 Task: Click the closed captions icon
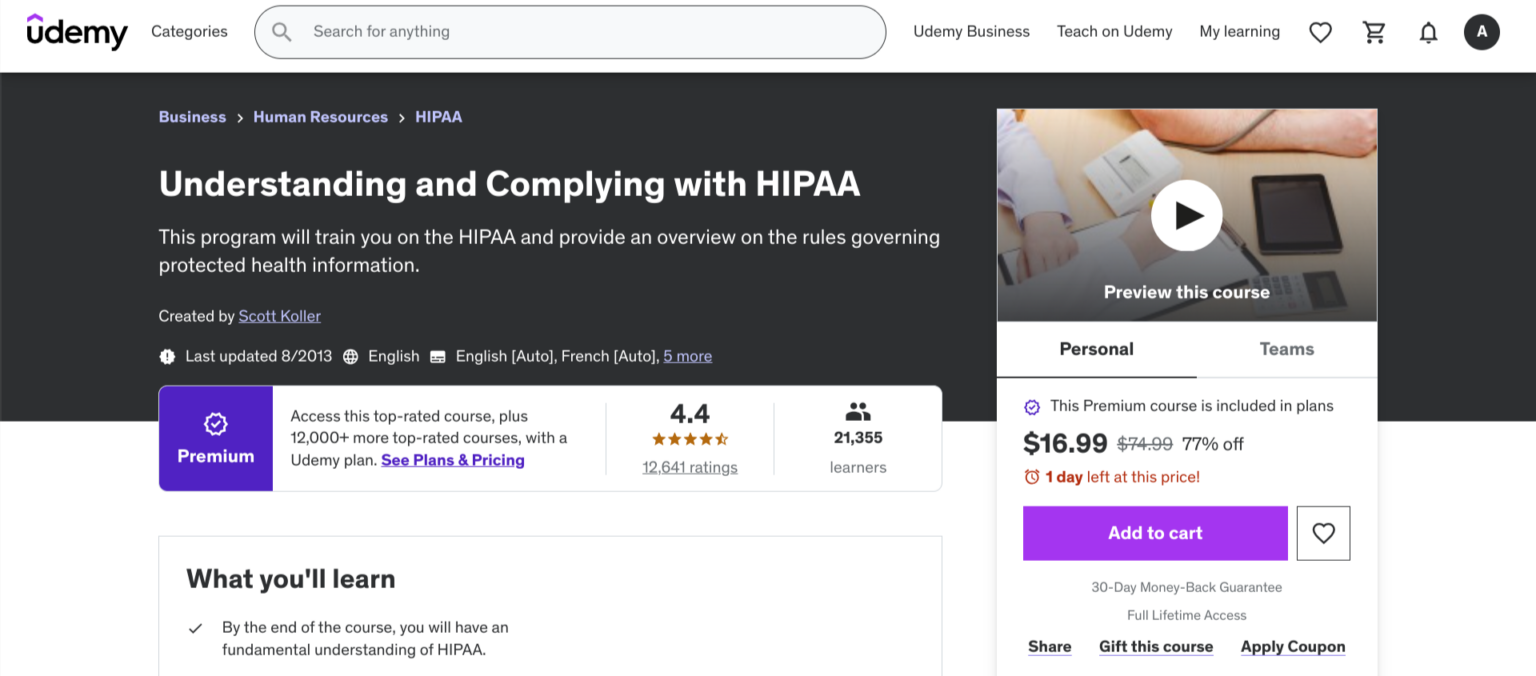pyautogui.click(x=438, y=356)
